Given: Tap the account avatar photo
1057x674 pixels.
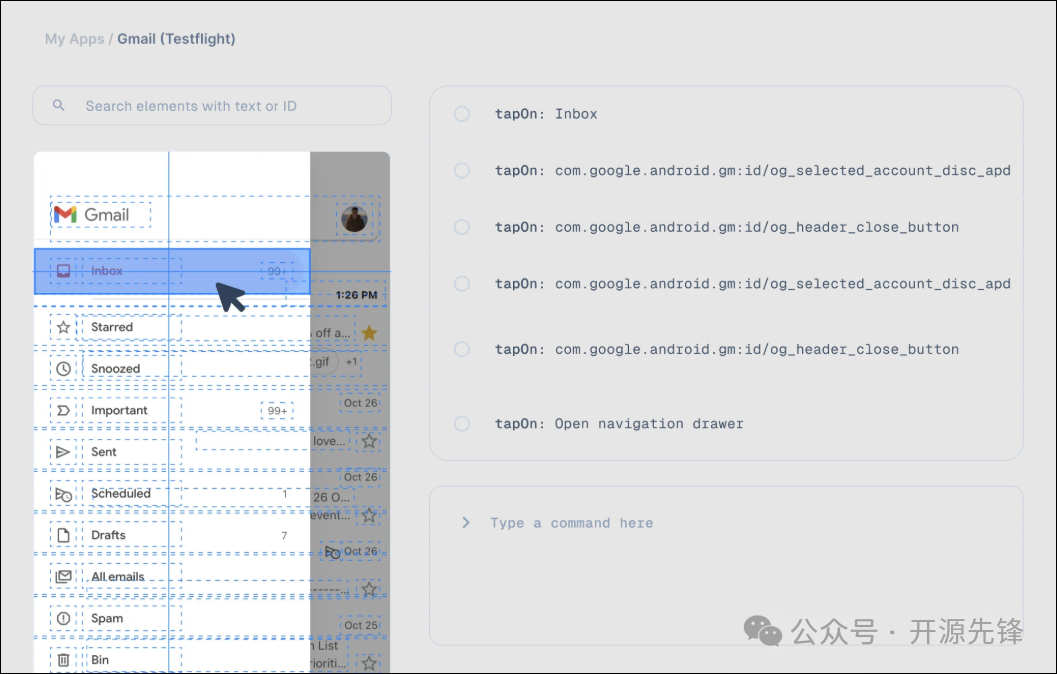Looking at the screenshot, I should (354, 219).
